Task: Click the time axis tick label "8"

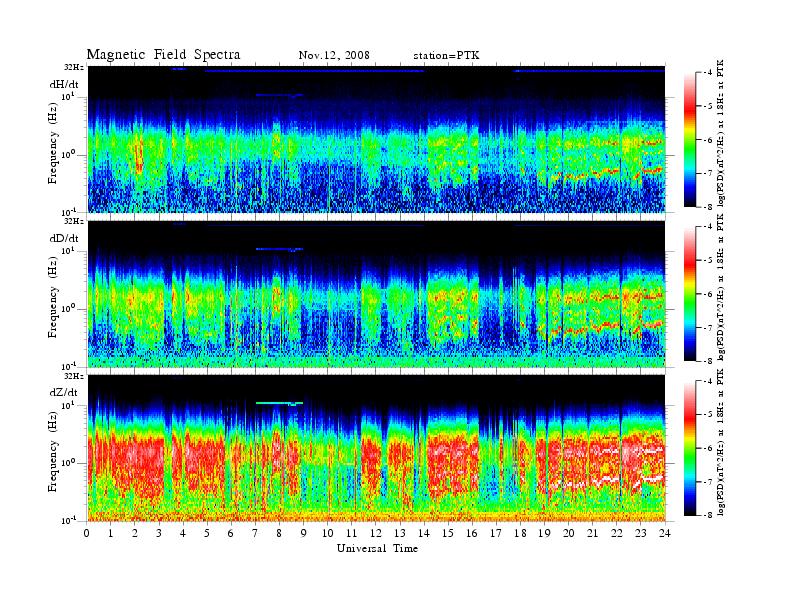Action: (279, 533)
